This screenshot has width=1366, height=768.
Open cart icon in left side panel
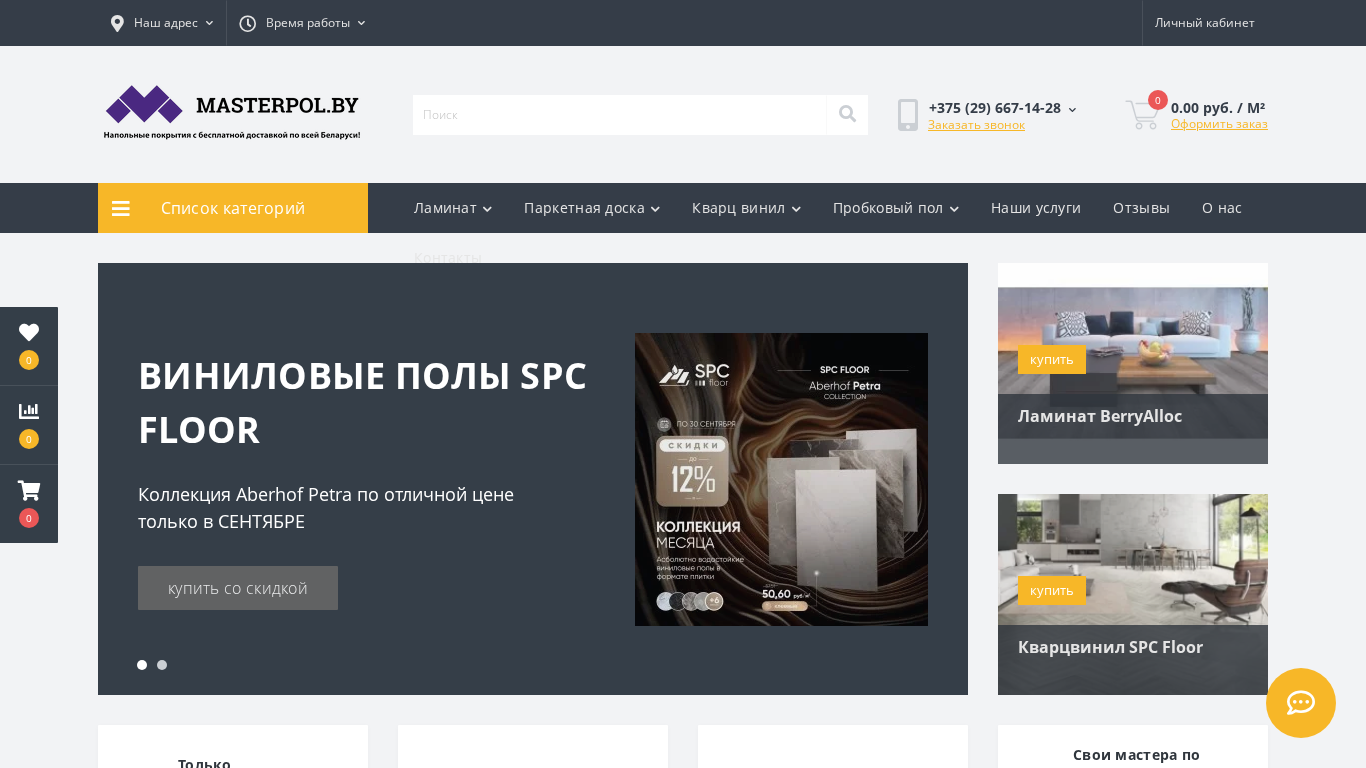pyautogui.click(x=29, y=490)
